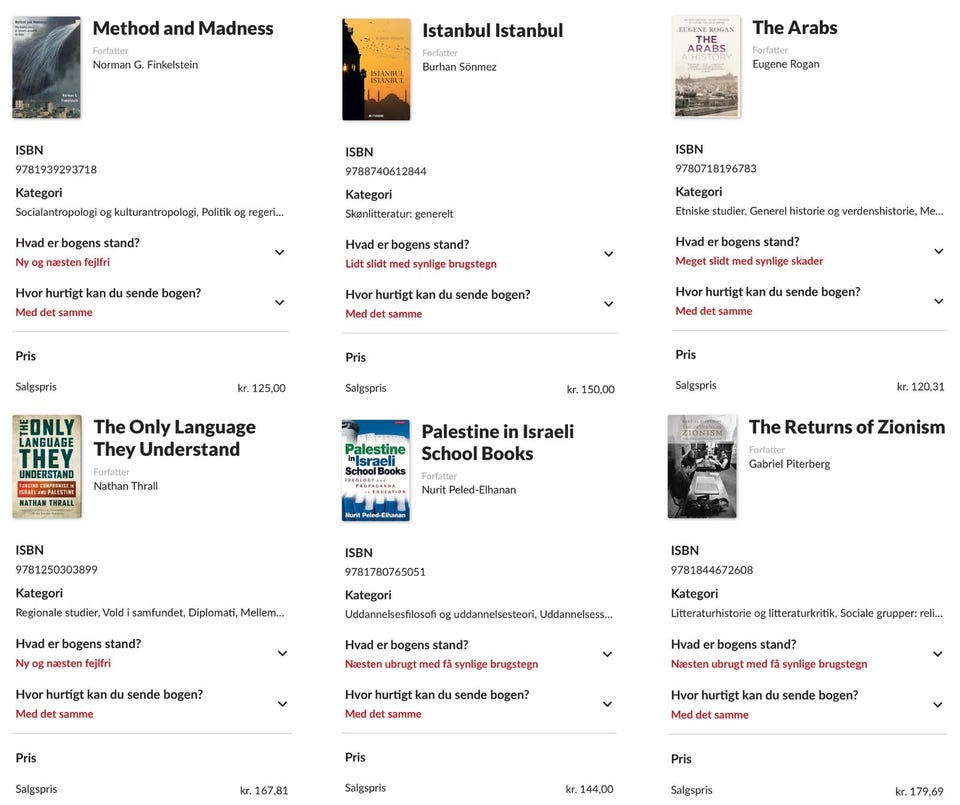960x805 pixels.
Task: Open shipping chevron for Palestine in Israeli School Books
Action: point(607,704)
